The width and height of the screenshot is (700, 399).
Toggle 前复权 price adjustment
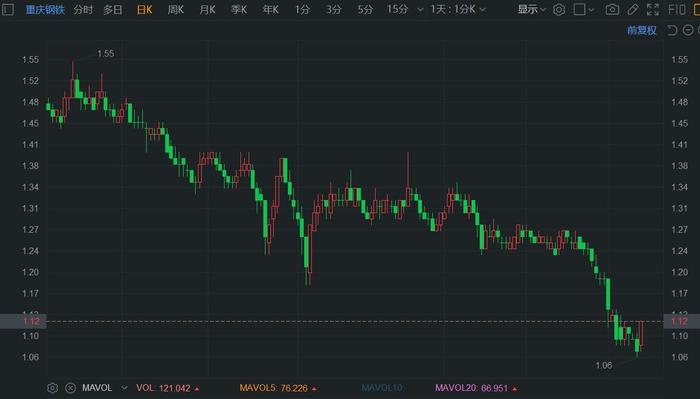[642, 30]
